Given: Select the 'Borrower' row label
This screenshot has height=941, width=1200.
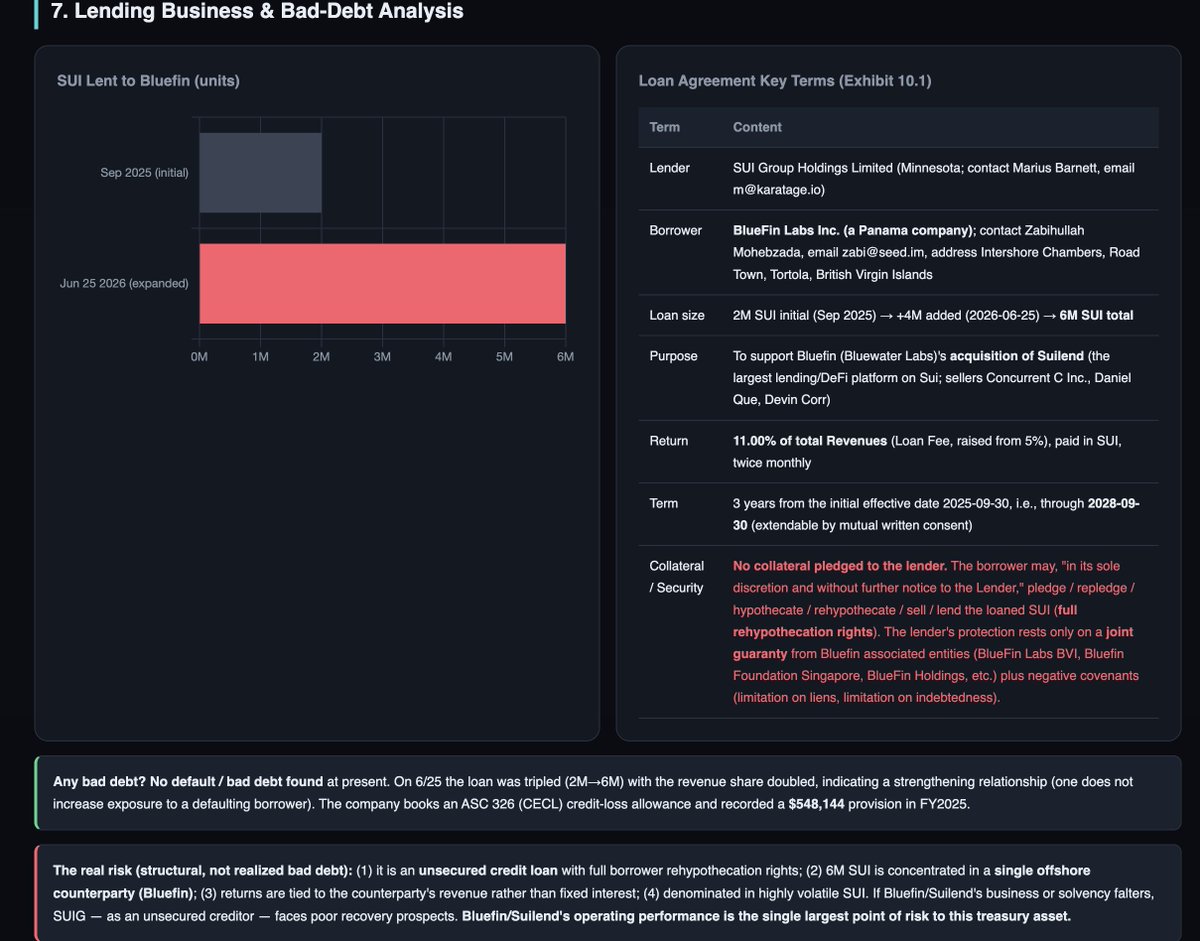Looking at the screenshot, I should click(x=677, y=230).
